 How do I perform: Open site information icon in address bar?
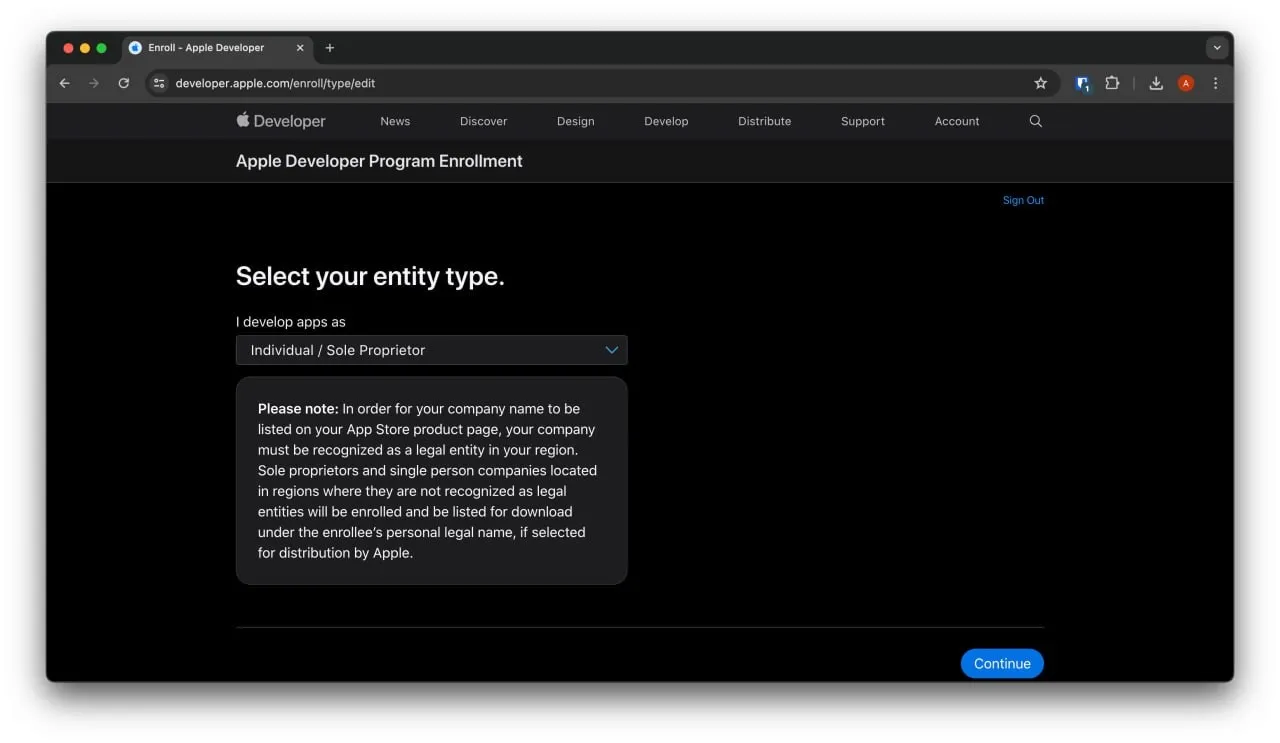pyautogui.click(x=159, y=83)
